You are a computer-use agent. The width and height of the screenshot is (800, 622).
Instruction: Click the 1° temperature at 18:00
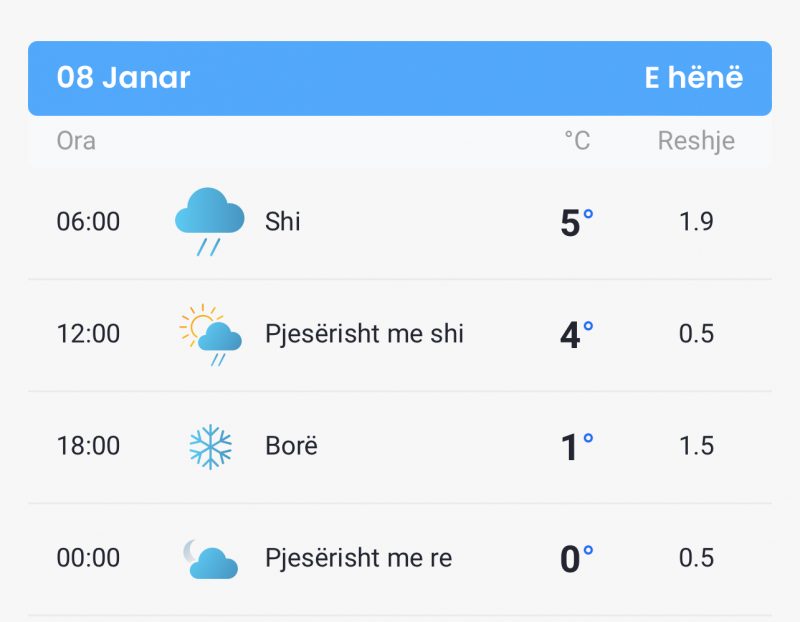point(577,446)
